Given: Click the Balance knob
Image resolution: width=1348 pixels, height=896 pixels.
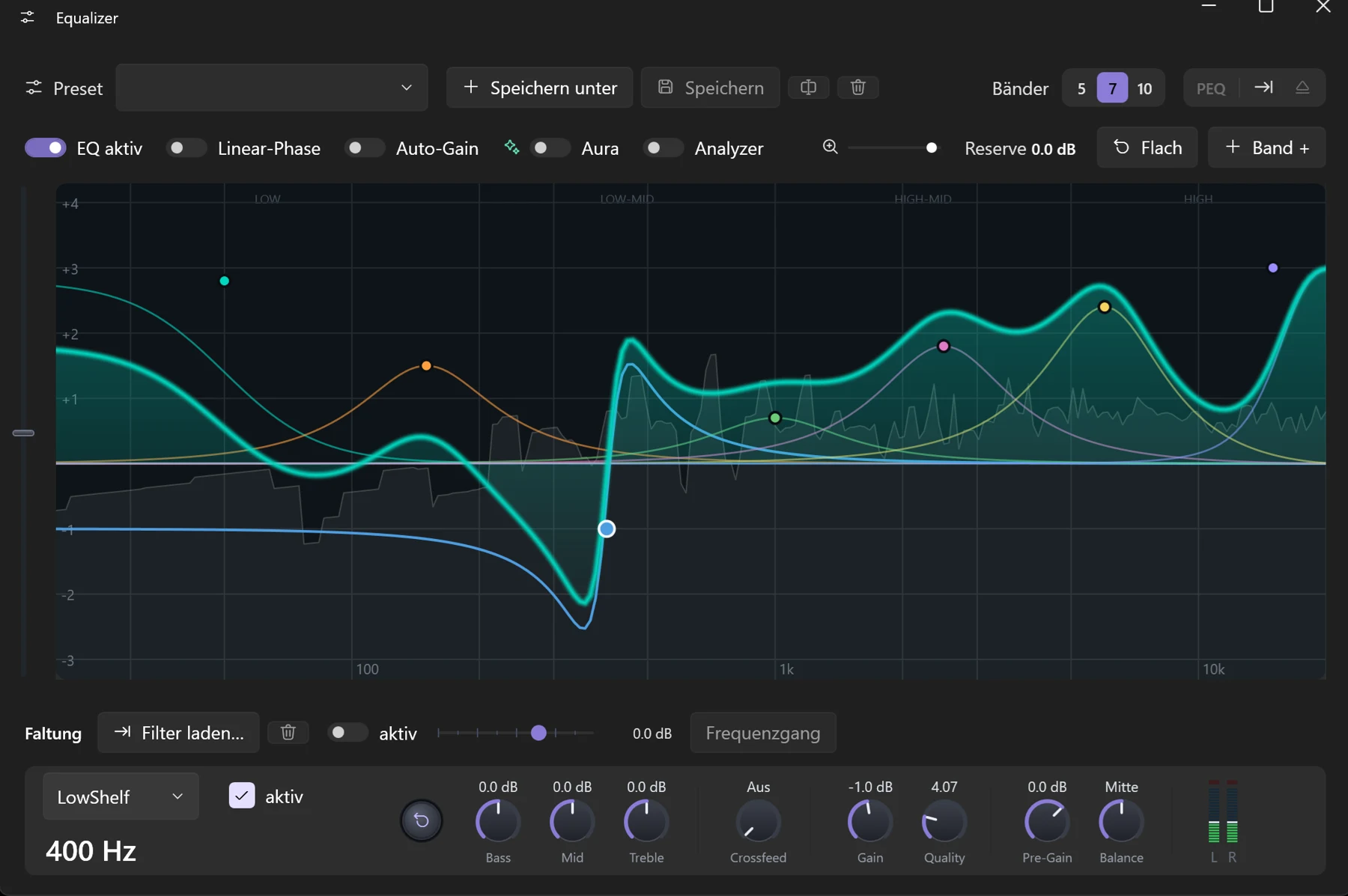Looking at the screenshot, I should point(1121,821).
